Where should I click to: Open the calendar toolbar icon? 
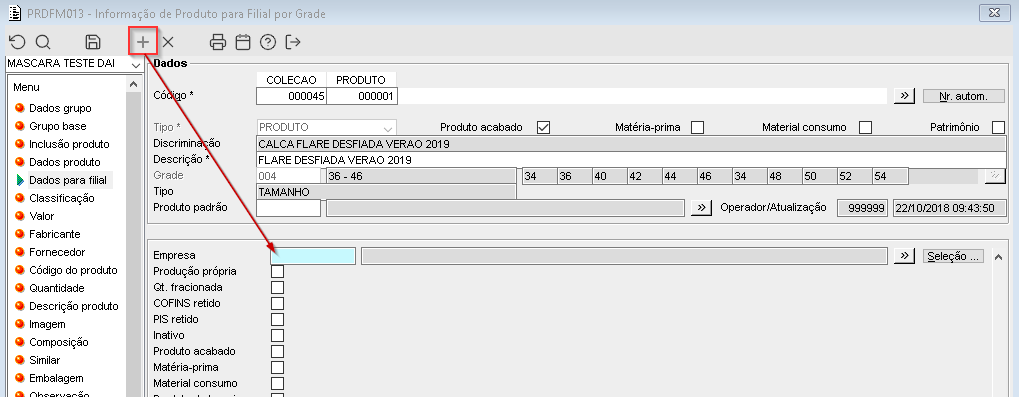(x=242, y=42)
